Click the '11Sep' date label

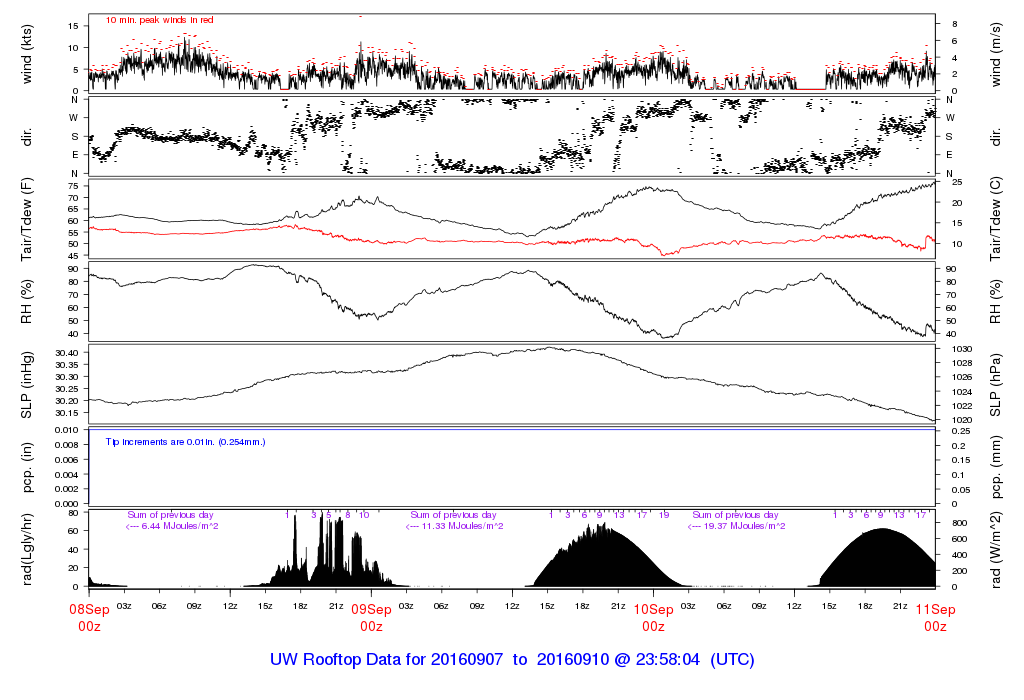click(x=935, y=609)
